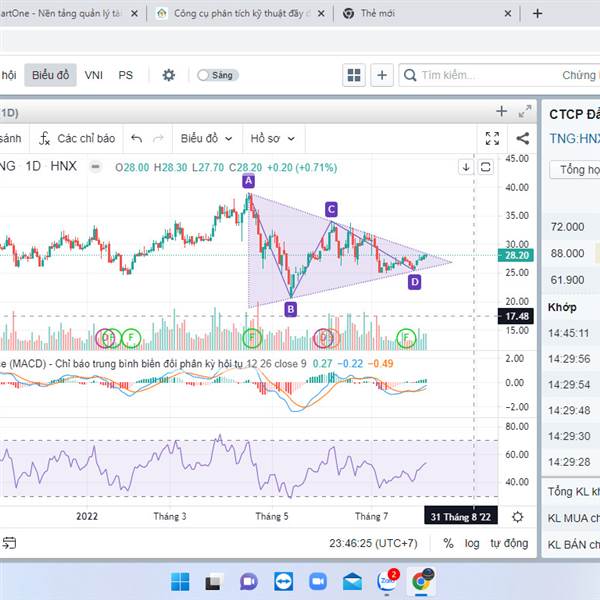Click the plus button beside search box
600x600 pixels.
382,75
